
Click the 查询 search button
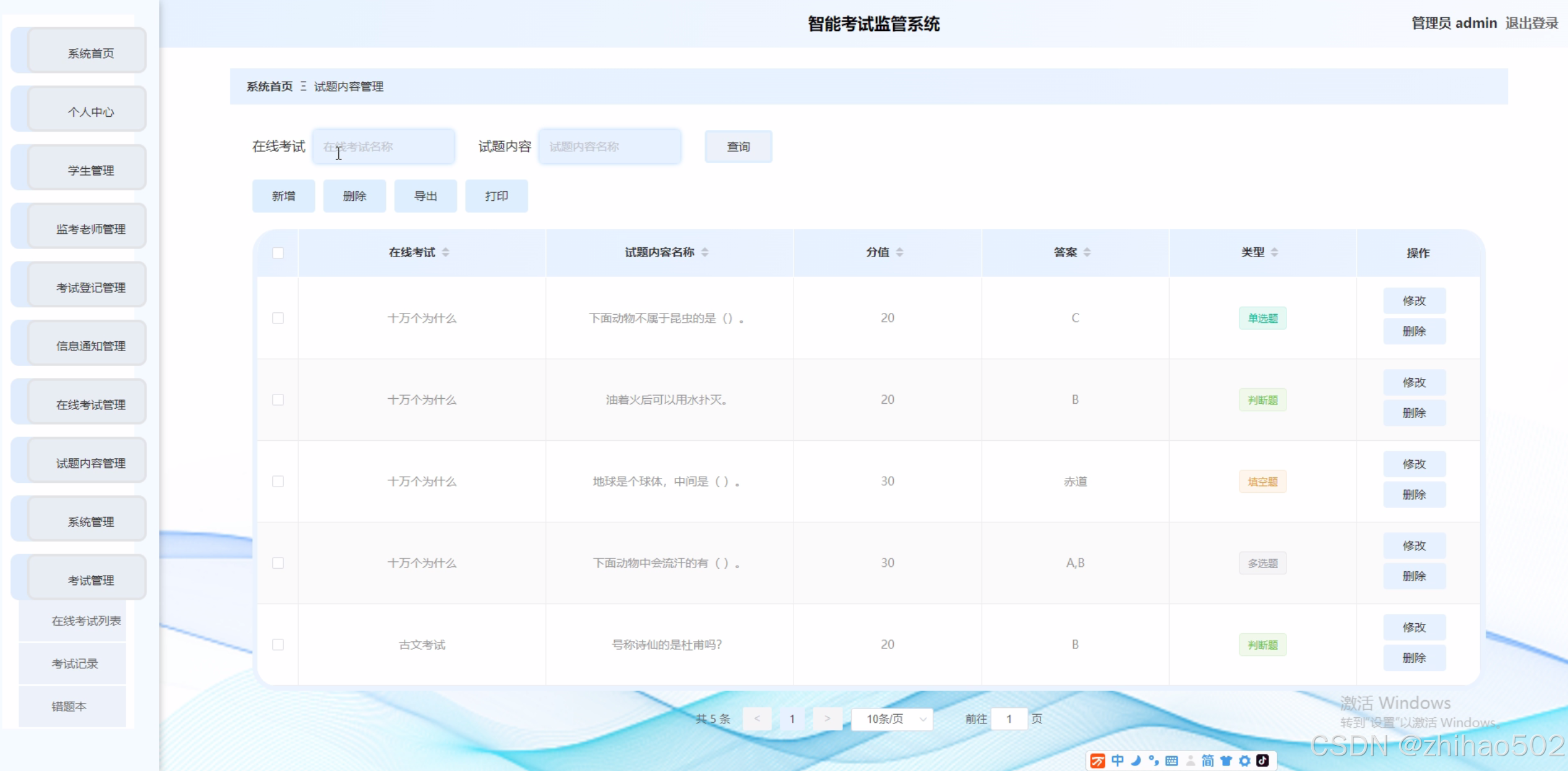[738, 147]
